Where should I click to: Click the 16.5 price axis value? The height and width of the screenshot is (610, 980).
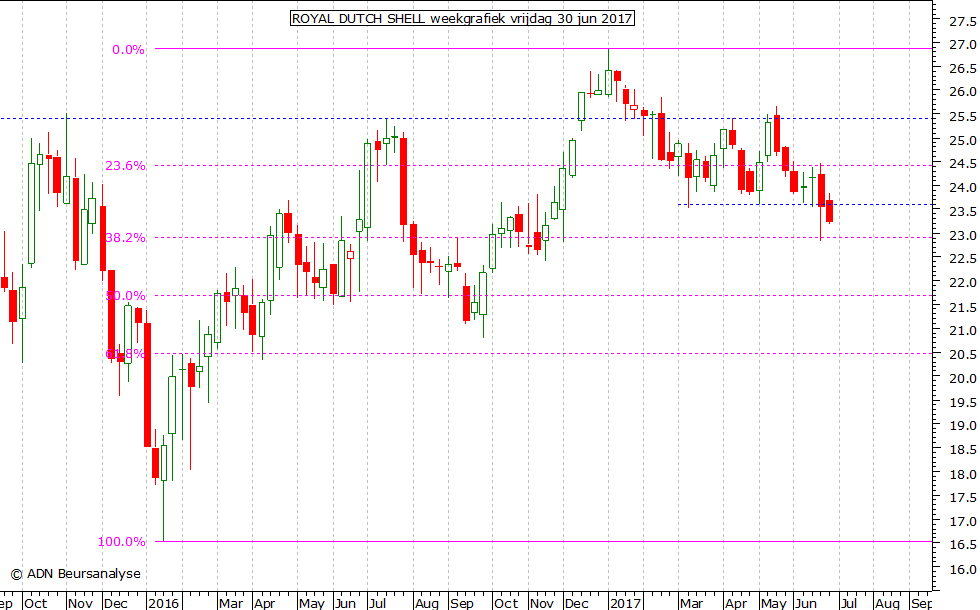point(962,545)
